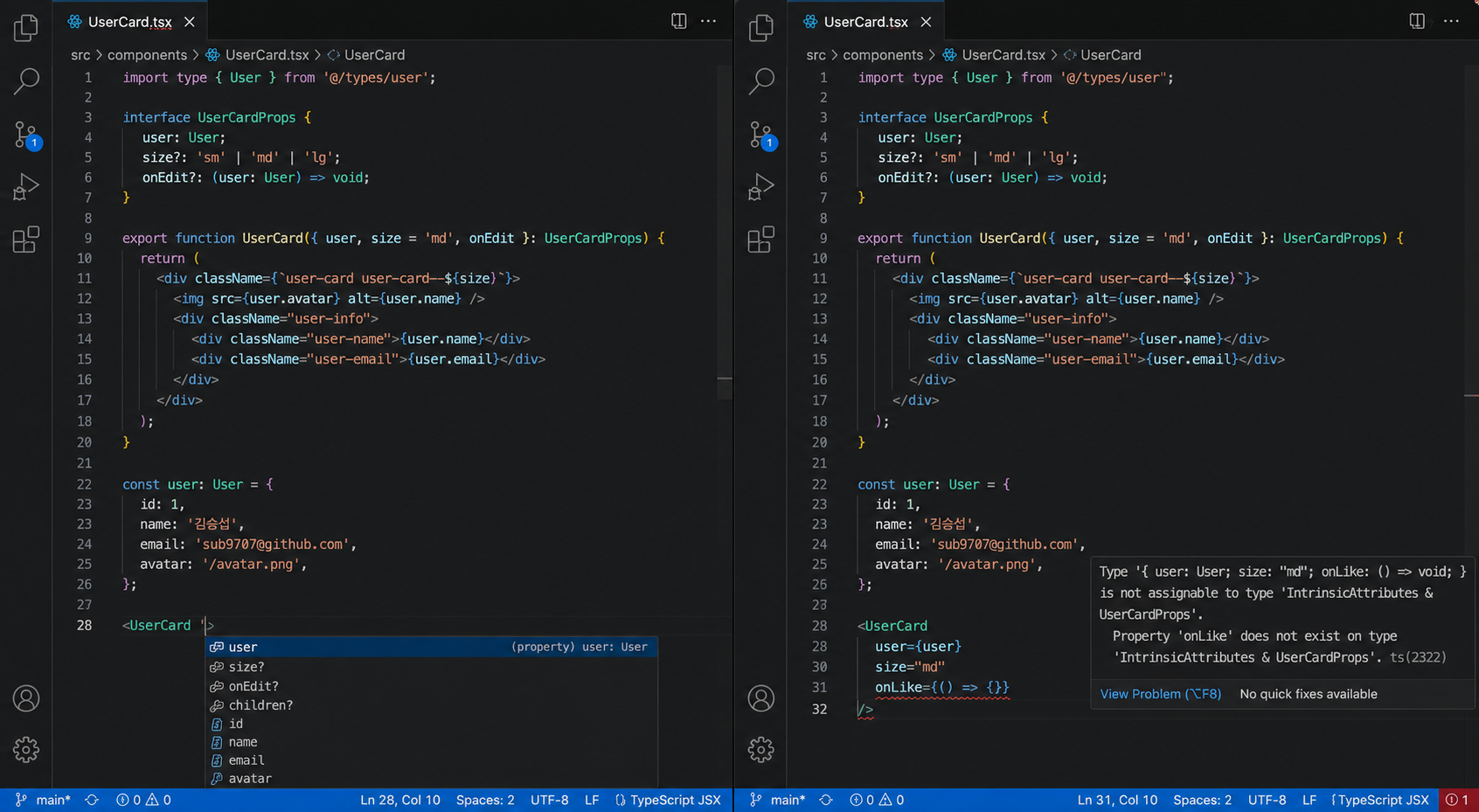The image size is (1479, 812).
Task: Select TypeScript JSX language mode in right window
Action: 1380,800
